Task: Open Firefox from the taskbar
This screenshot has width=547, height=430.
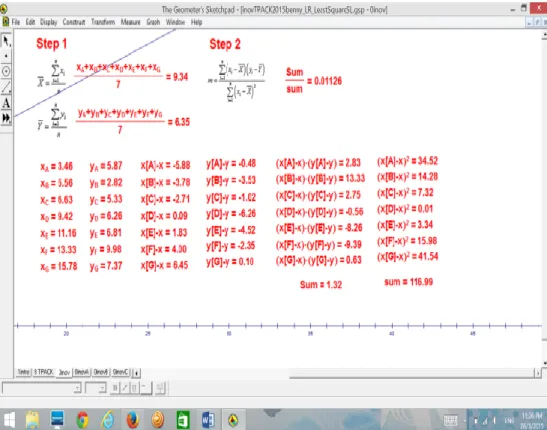Action: [133, 420]
